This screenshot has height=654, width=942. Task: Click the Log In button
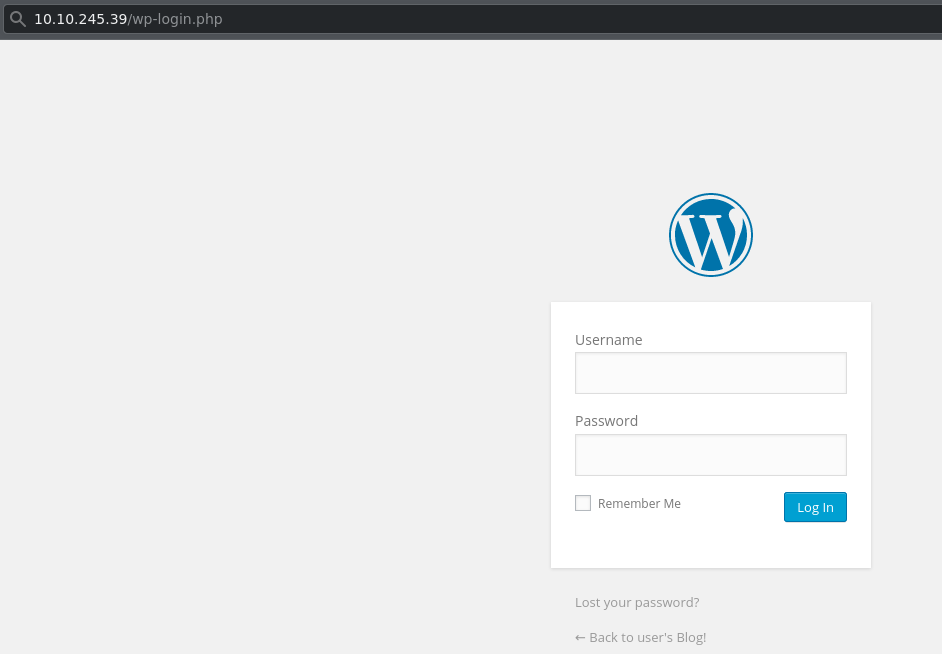tap(815, 507)
